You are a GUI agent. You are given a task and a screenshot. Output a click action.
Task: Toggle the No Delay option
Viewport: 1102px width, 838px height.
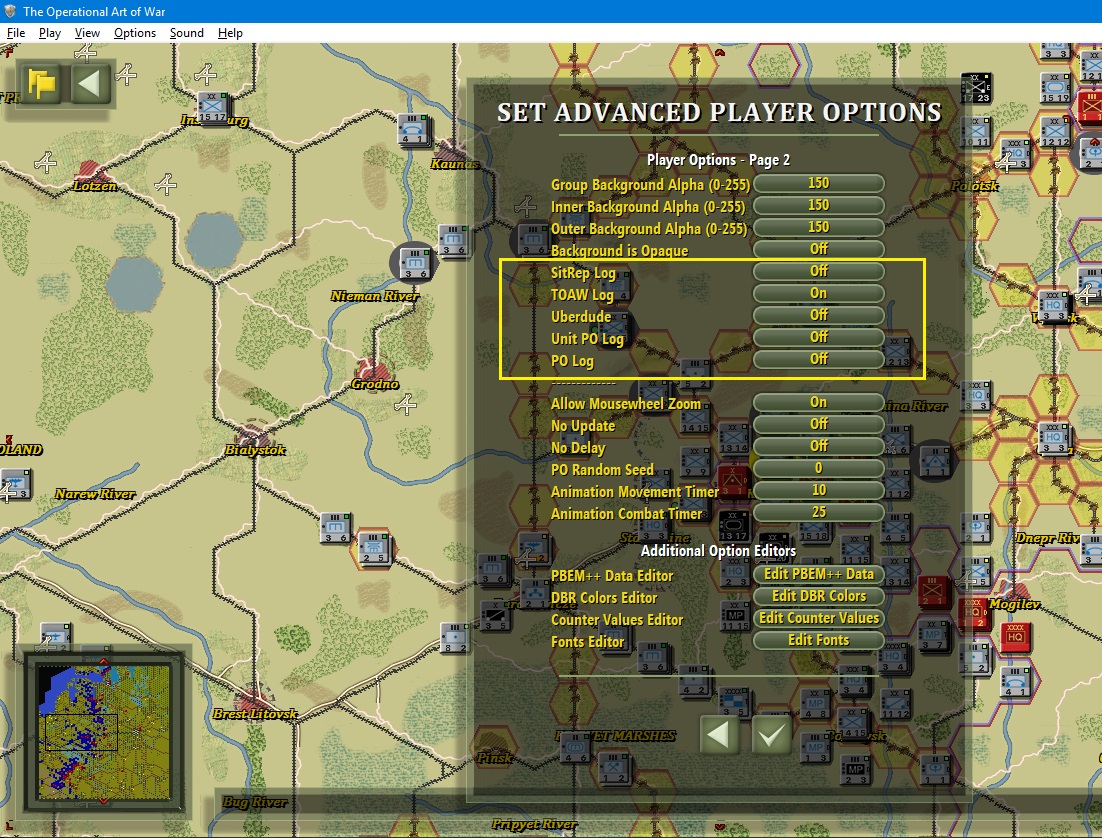tap(818, 446)
